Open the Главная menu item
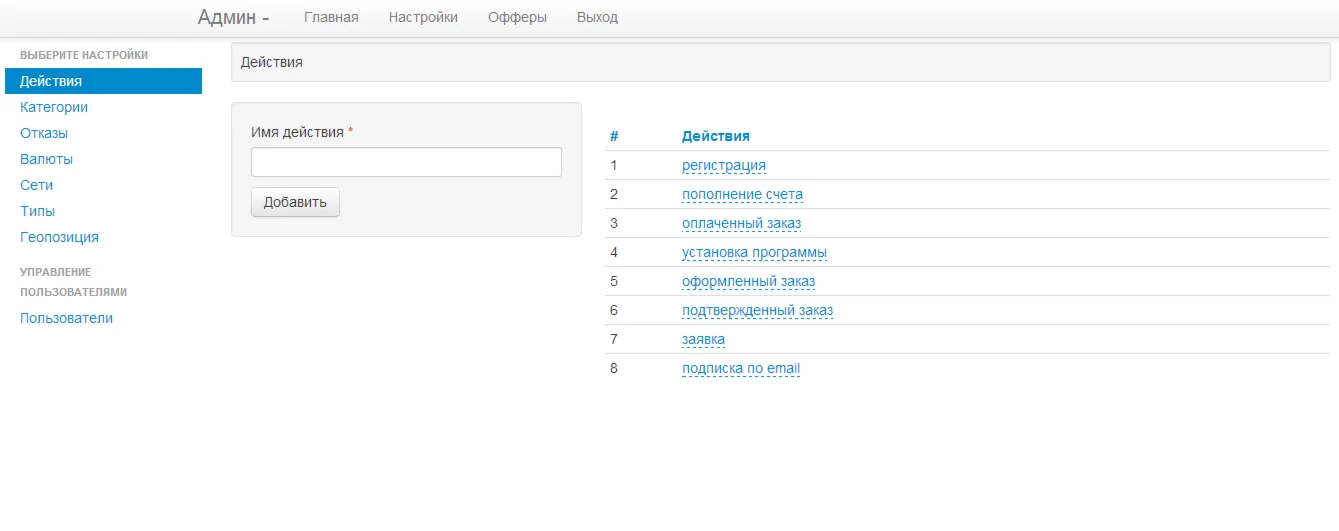This screenshot has width=1339, height=531. [x=331, y=17]
